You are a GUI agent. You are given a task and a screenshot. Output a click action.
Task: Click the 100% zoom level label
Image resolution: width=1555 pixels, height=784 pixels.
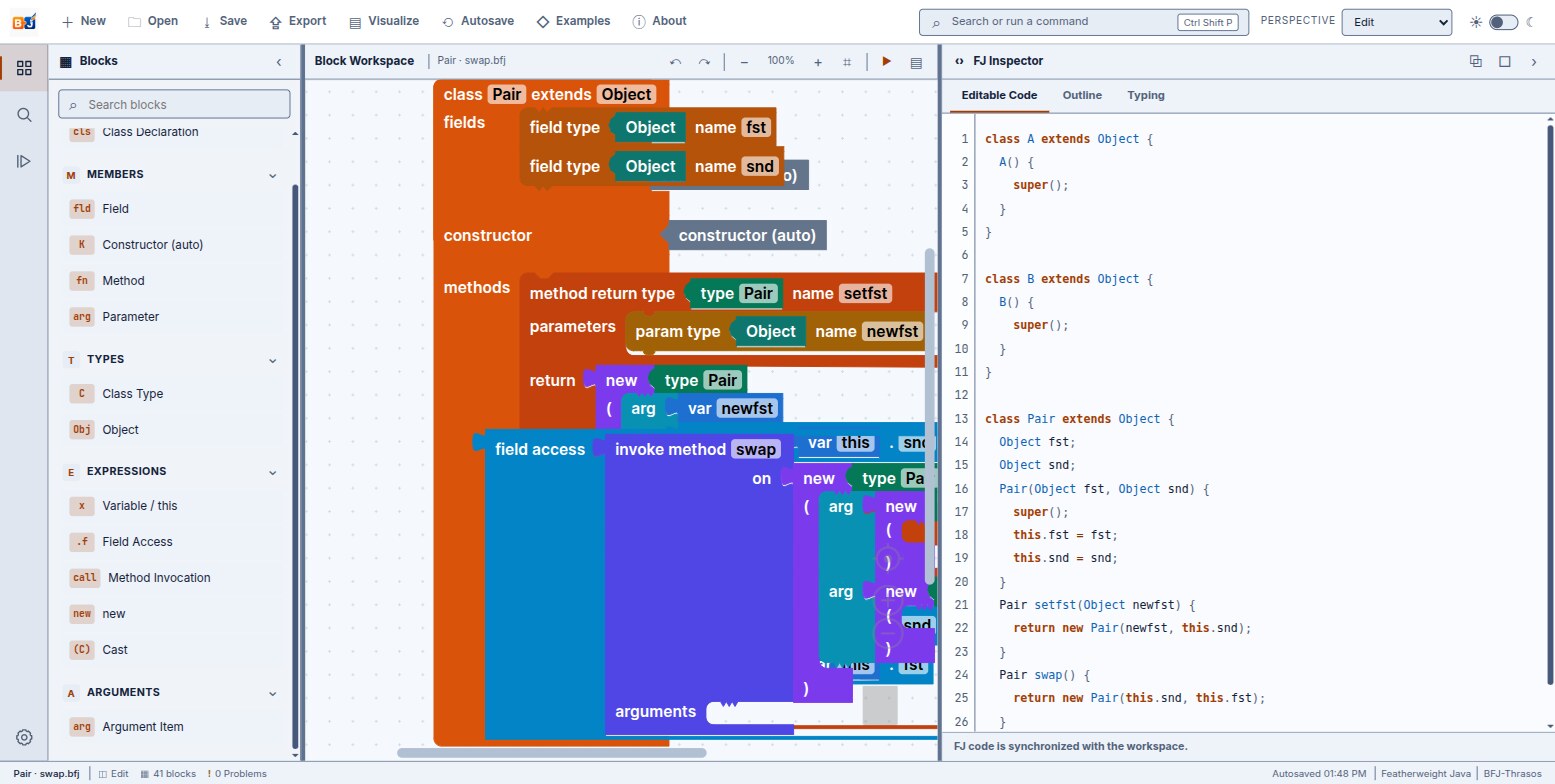click(x=781, y=61)
